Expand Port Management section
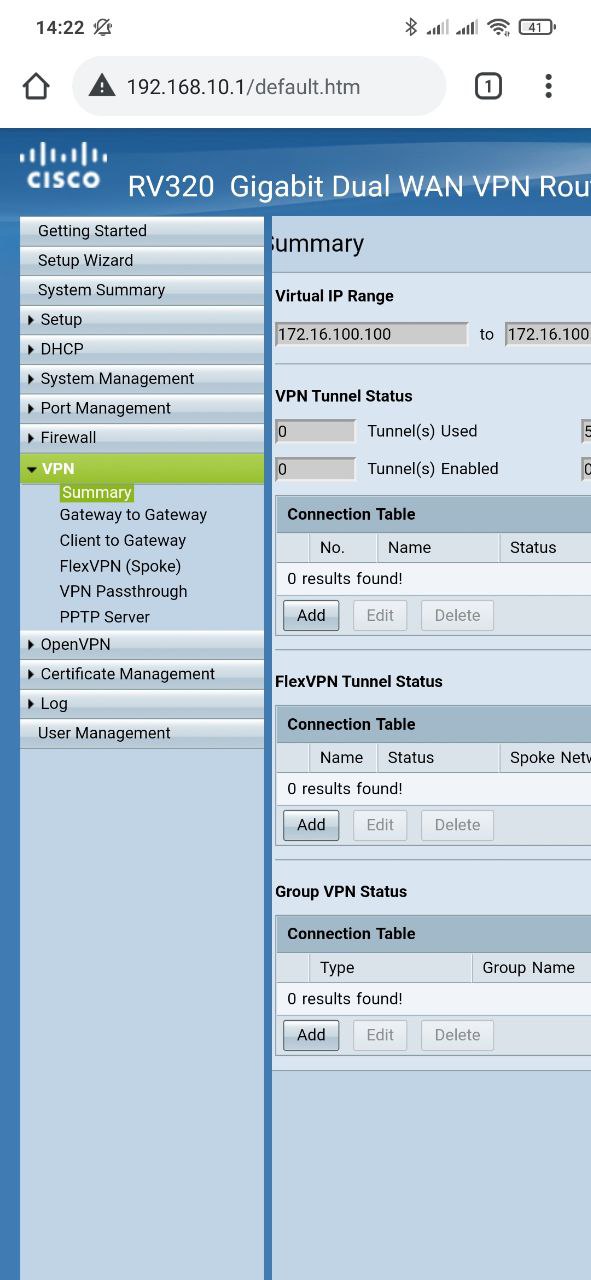 coord(142,408)
